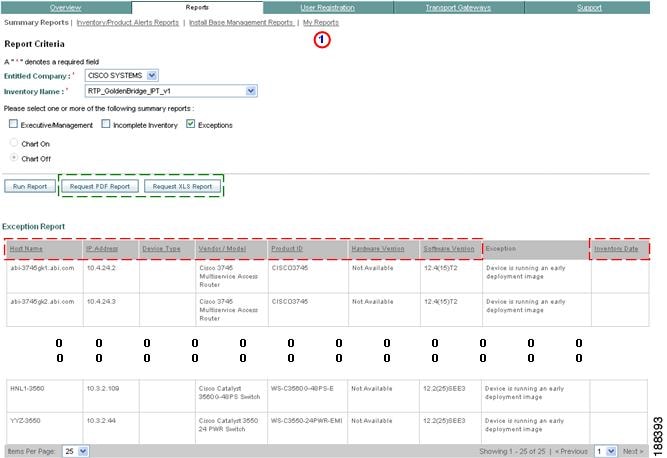Switch to the Support tab
This screenshot has width=667, height=458.
tap(589, 7)
